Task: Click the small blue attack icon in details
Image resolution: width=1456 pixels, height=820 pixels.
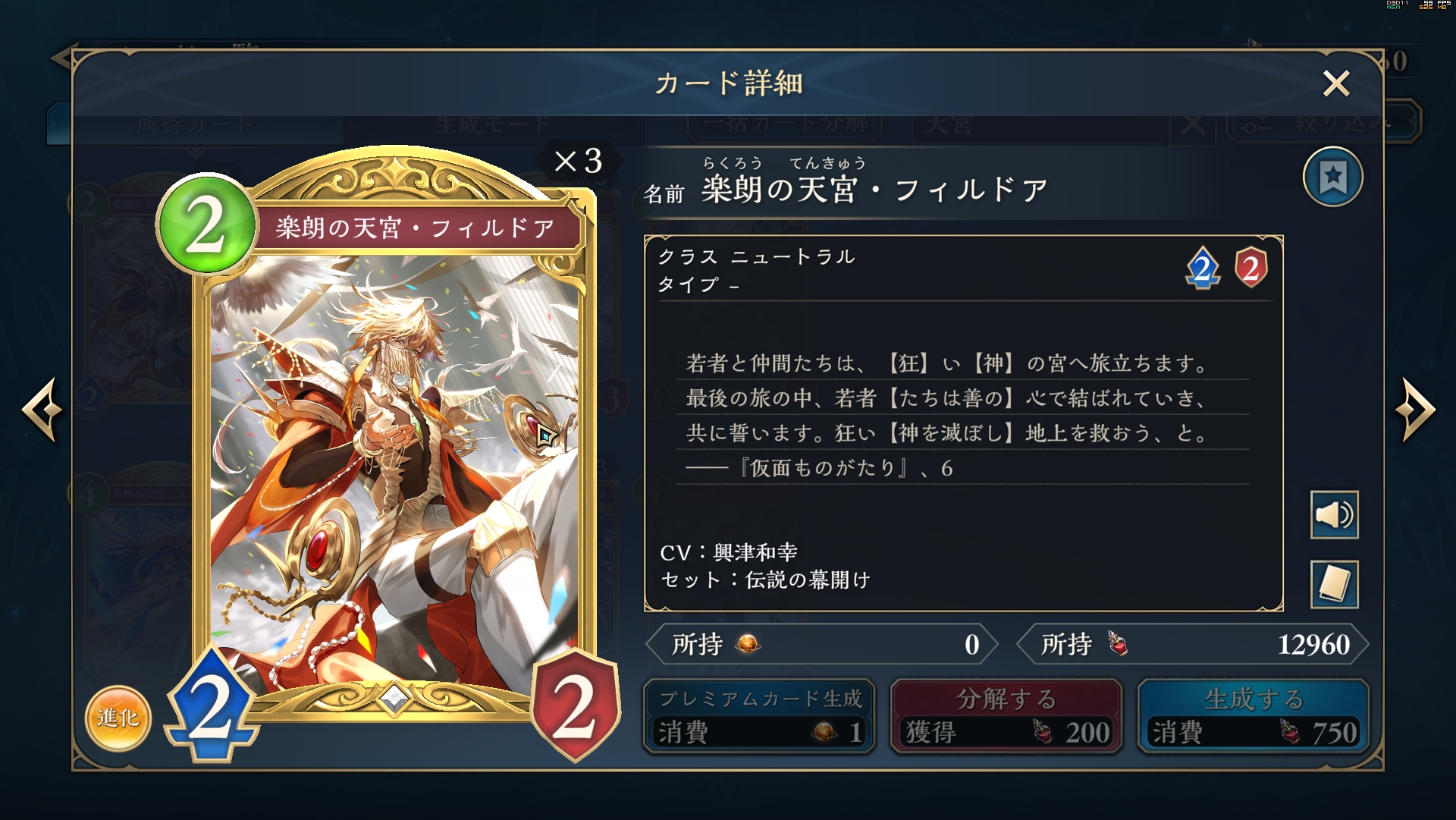Action: pos(1203,268)
